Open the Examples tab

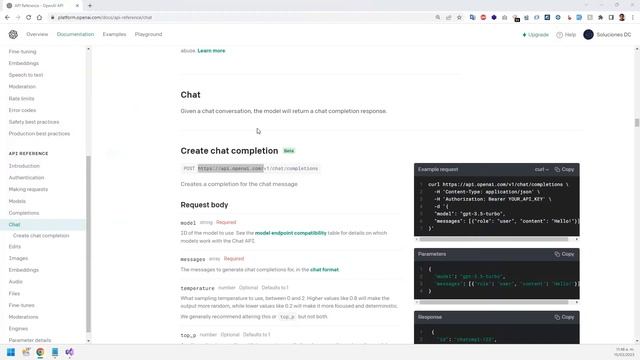114,34
